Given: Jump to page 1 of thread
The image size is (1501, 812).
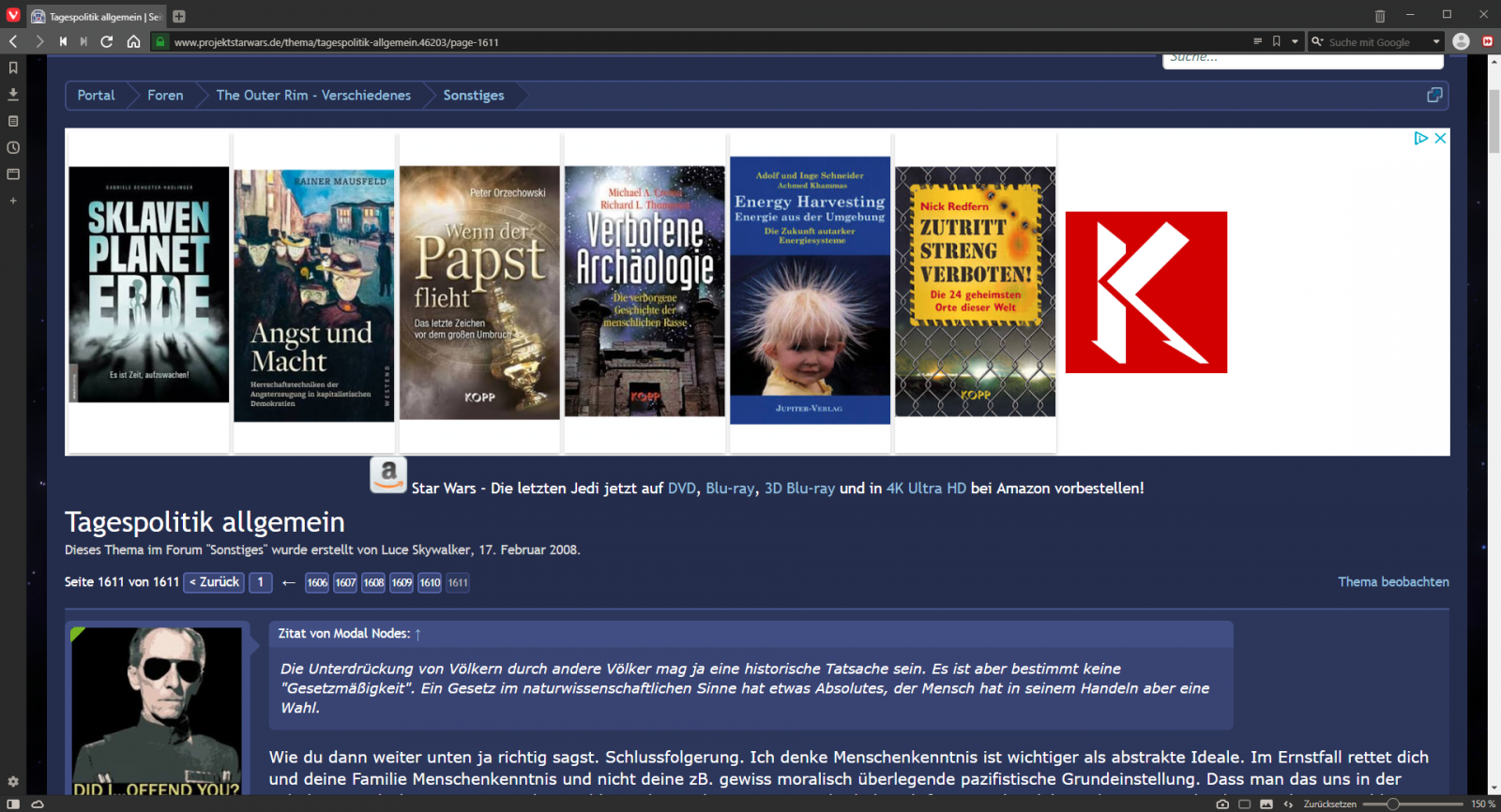Looking at the screenshot, I should [261, 582].
